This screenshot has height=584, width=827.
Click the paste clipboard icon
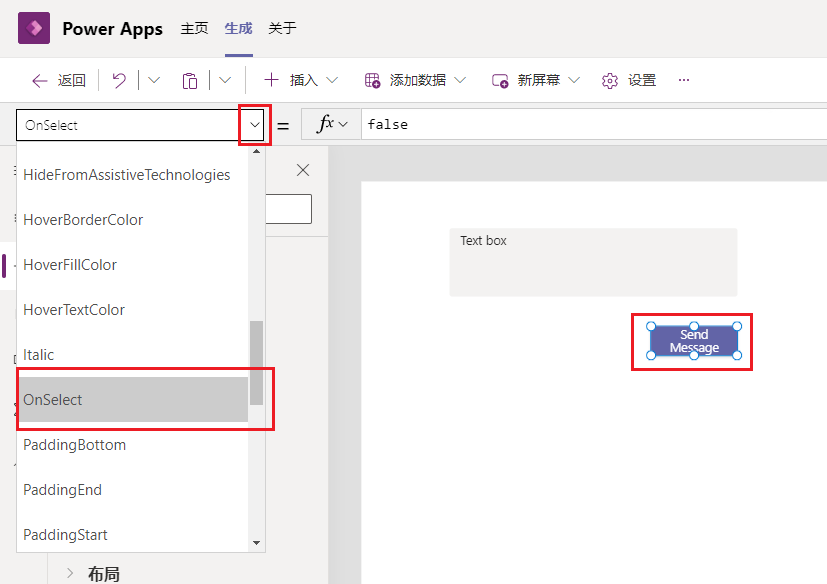[190, 81]
